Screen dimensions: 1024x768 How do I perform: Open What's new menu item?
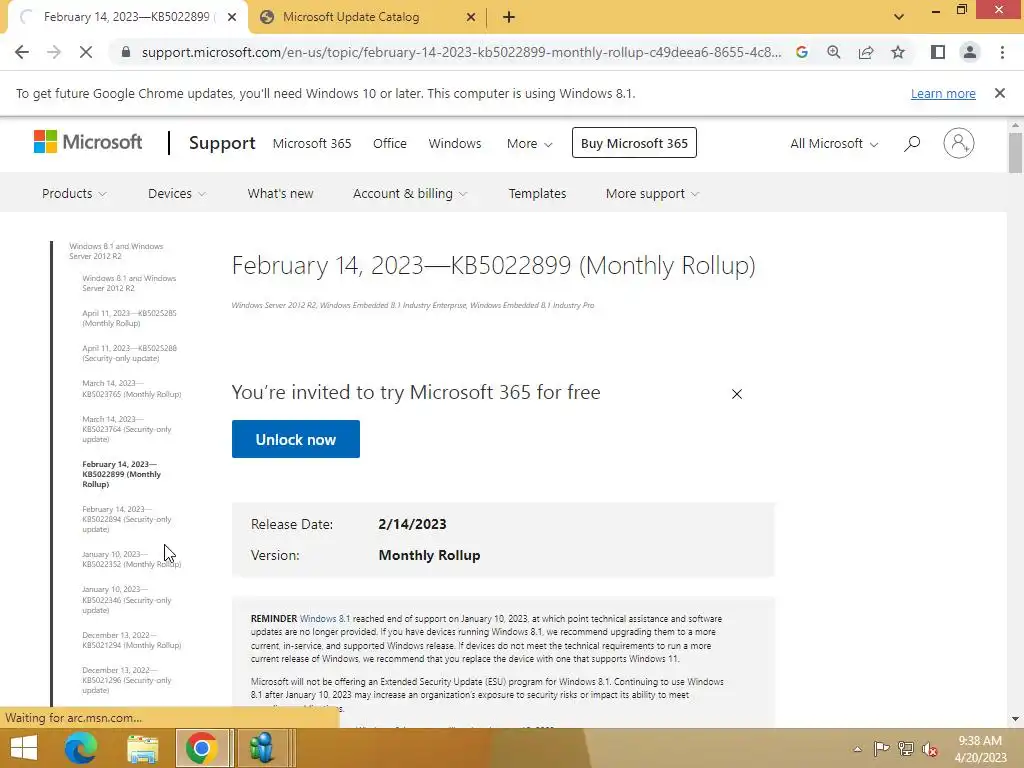pos(280,193)
